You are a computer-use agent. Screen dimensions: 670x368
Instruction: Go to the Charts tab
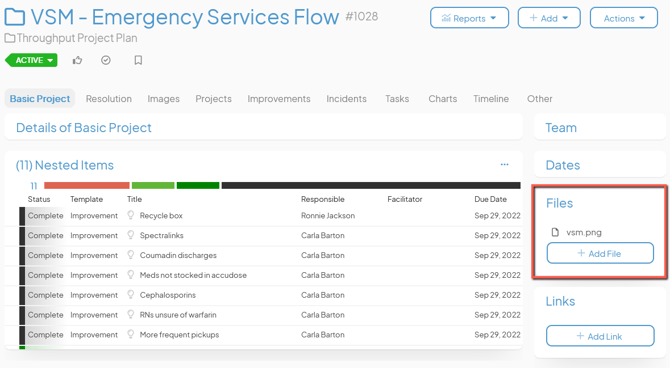pos(443,99)
